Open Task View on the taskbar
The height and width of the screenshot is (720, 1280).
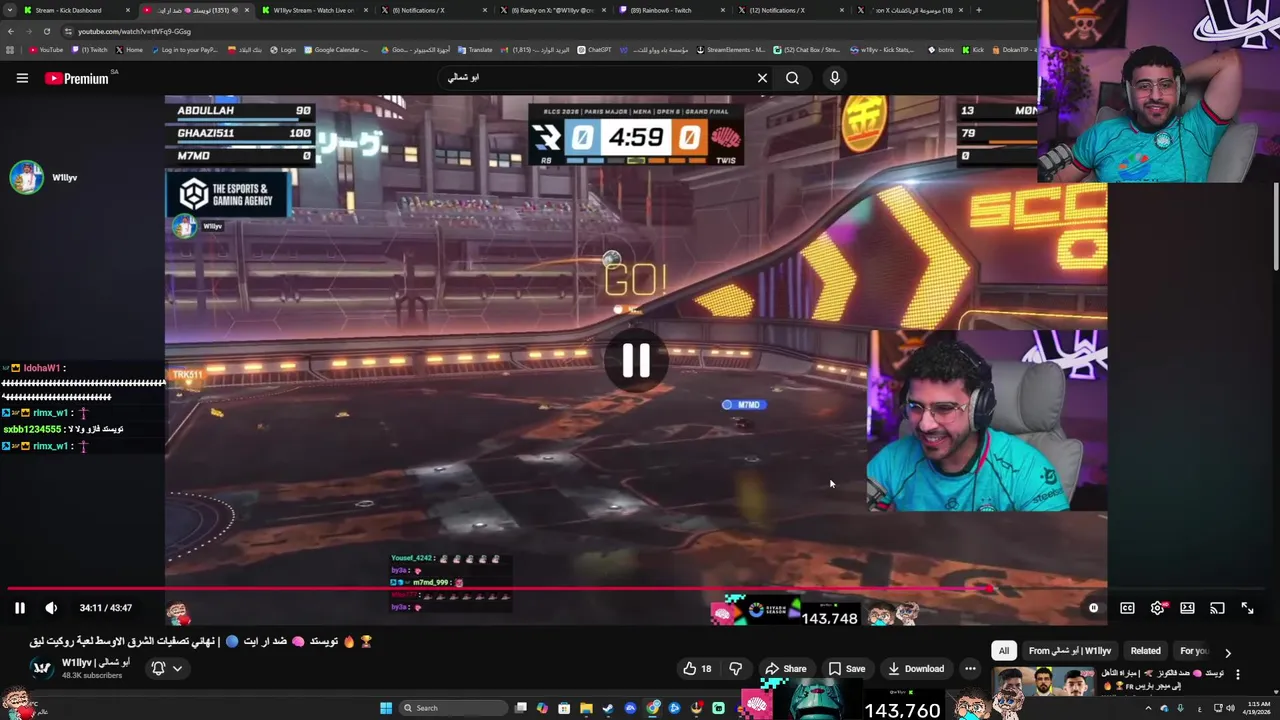tap(521, 708)
